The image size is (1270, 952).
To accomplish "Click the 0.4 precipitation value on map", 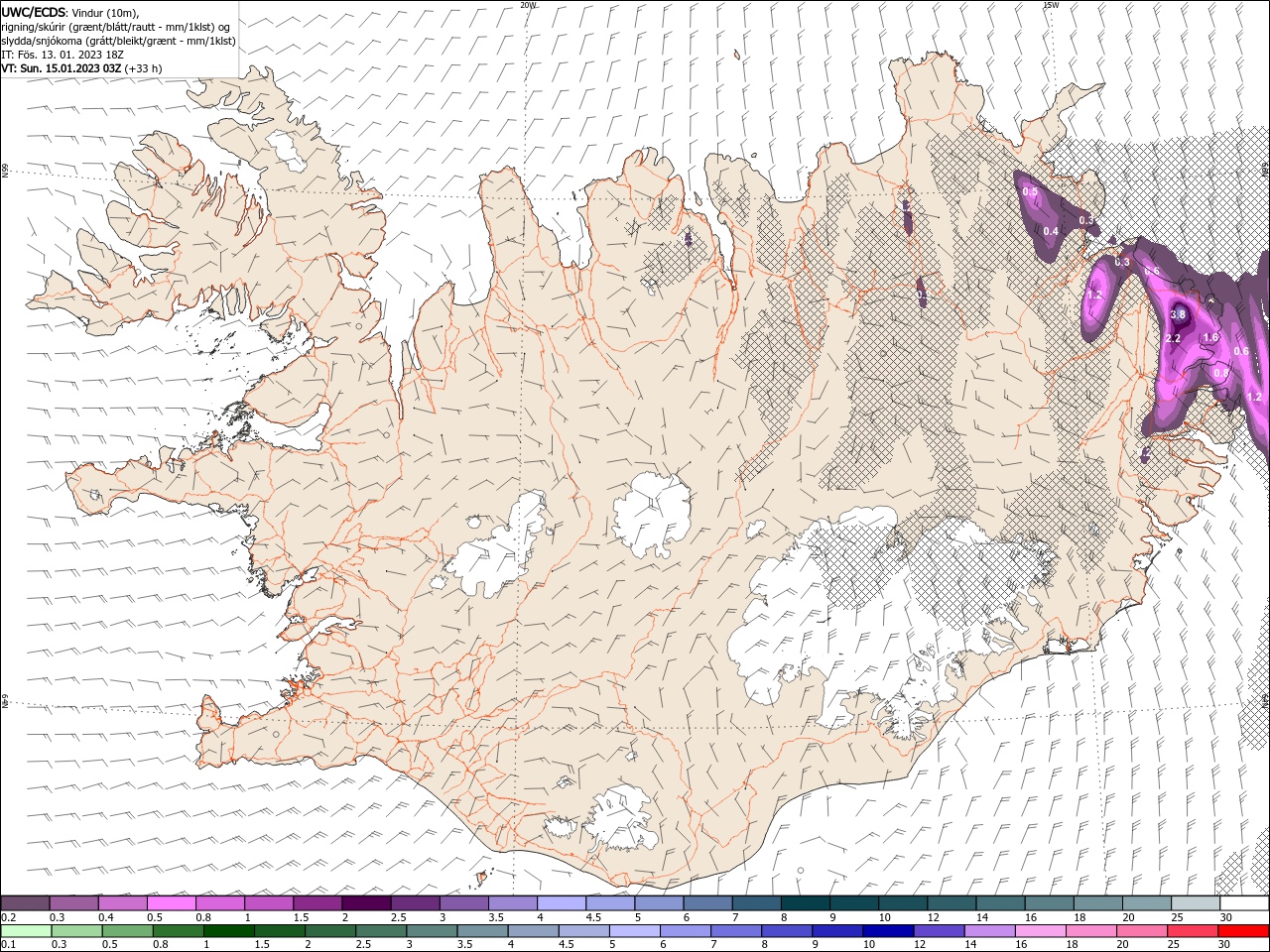I will pos(1051,231).
